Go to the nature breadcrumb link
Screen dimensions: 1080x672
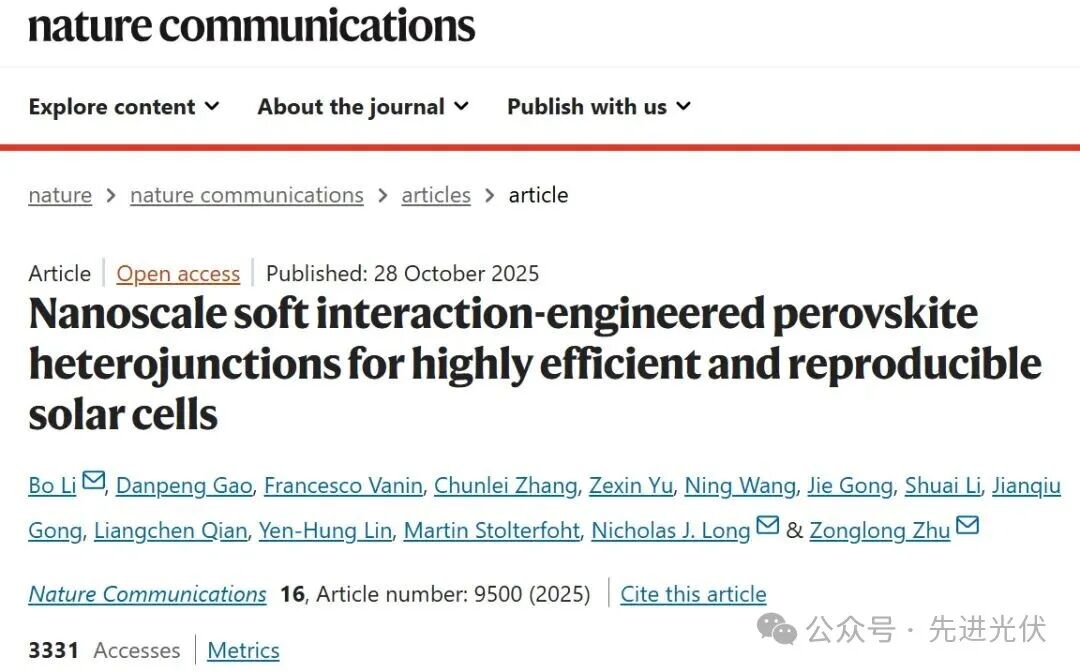tap(60, 195)
